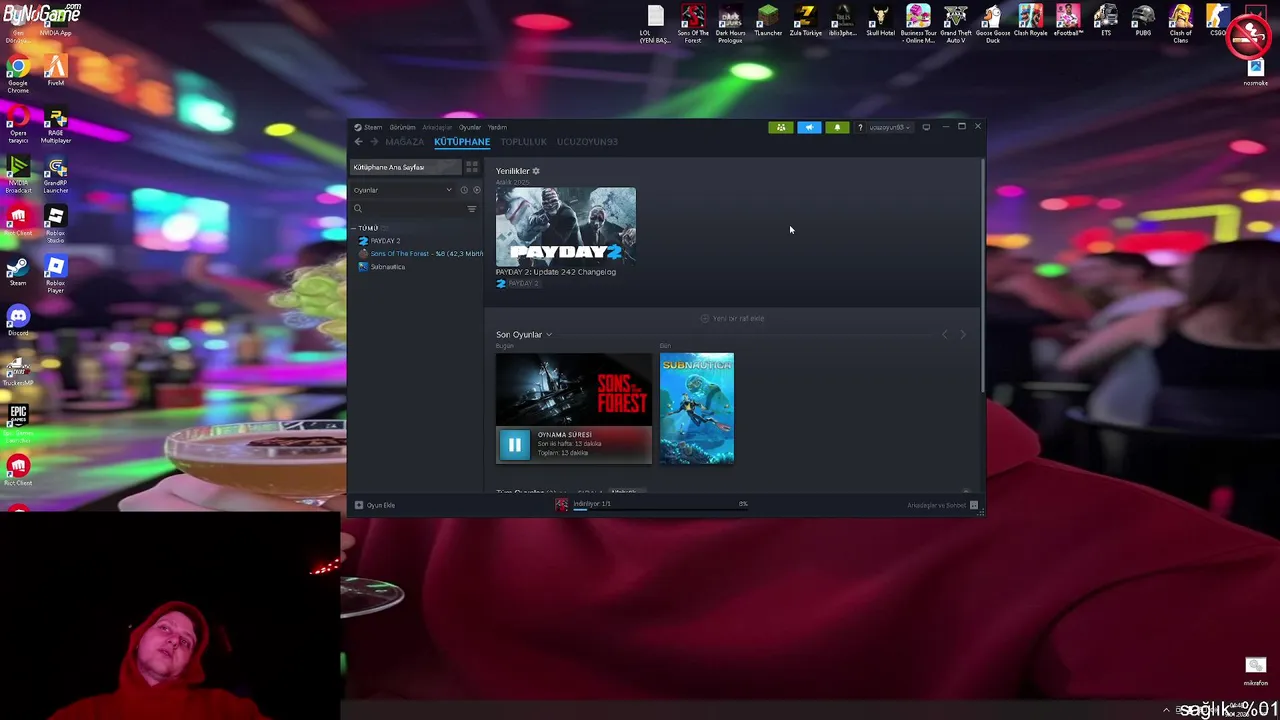This screenshot has width=1280, height=720.
Task: Open the advanced filter options icon
Action: coord(472,208)
